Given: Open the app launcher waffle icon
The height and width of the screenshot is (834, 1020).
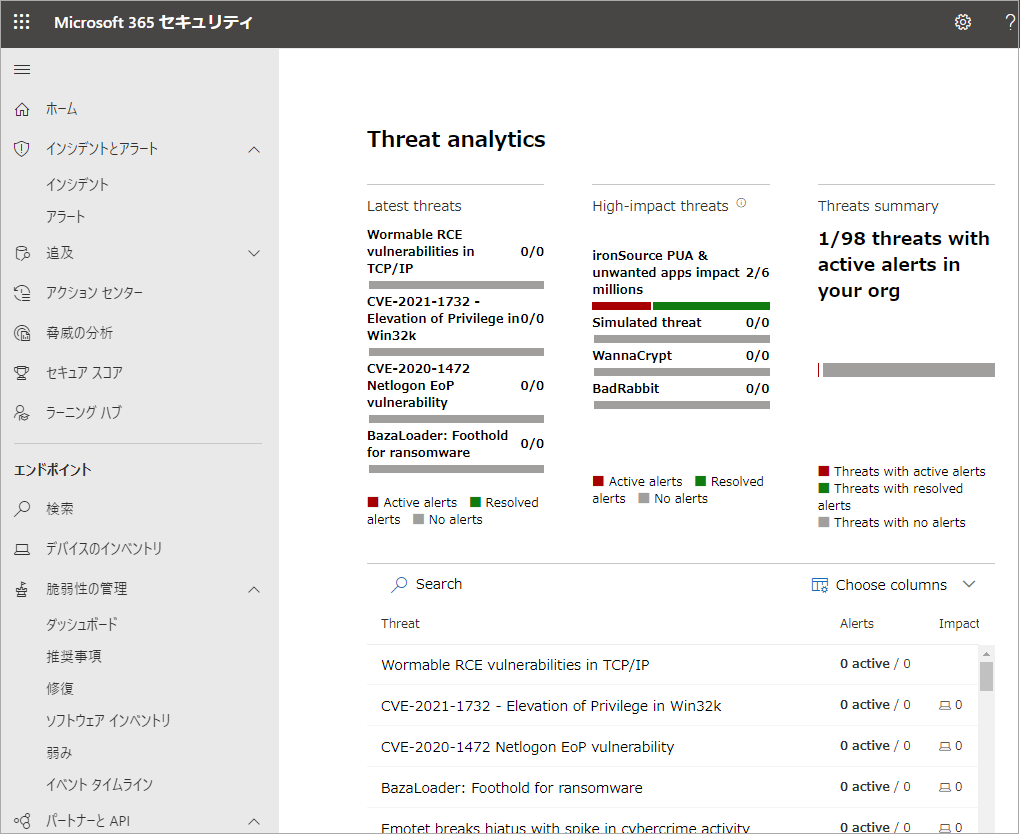Looking at the screenshot, I should 21,22.
